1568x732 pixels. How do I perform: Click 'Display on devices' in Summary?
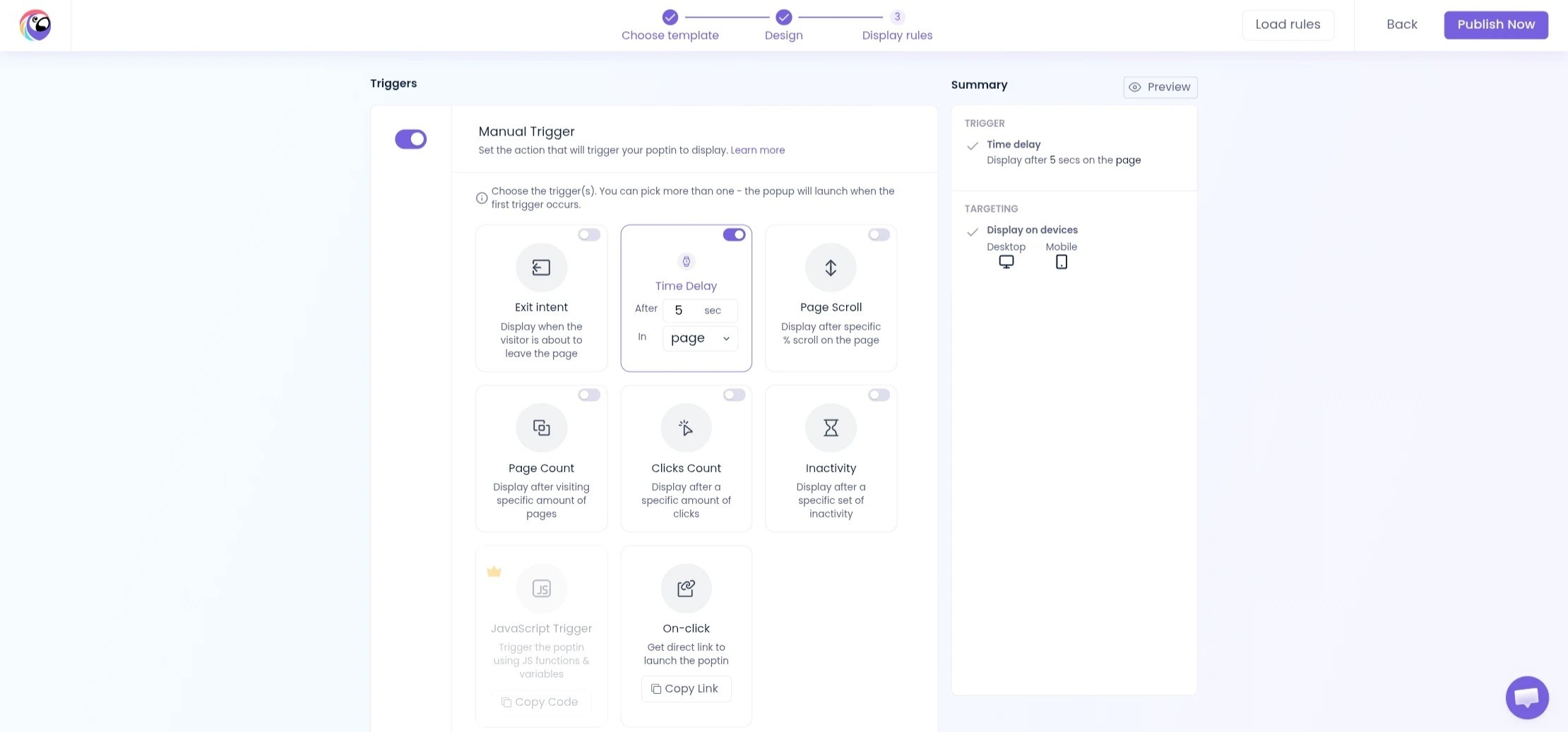pos(1032,230)
